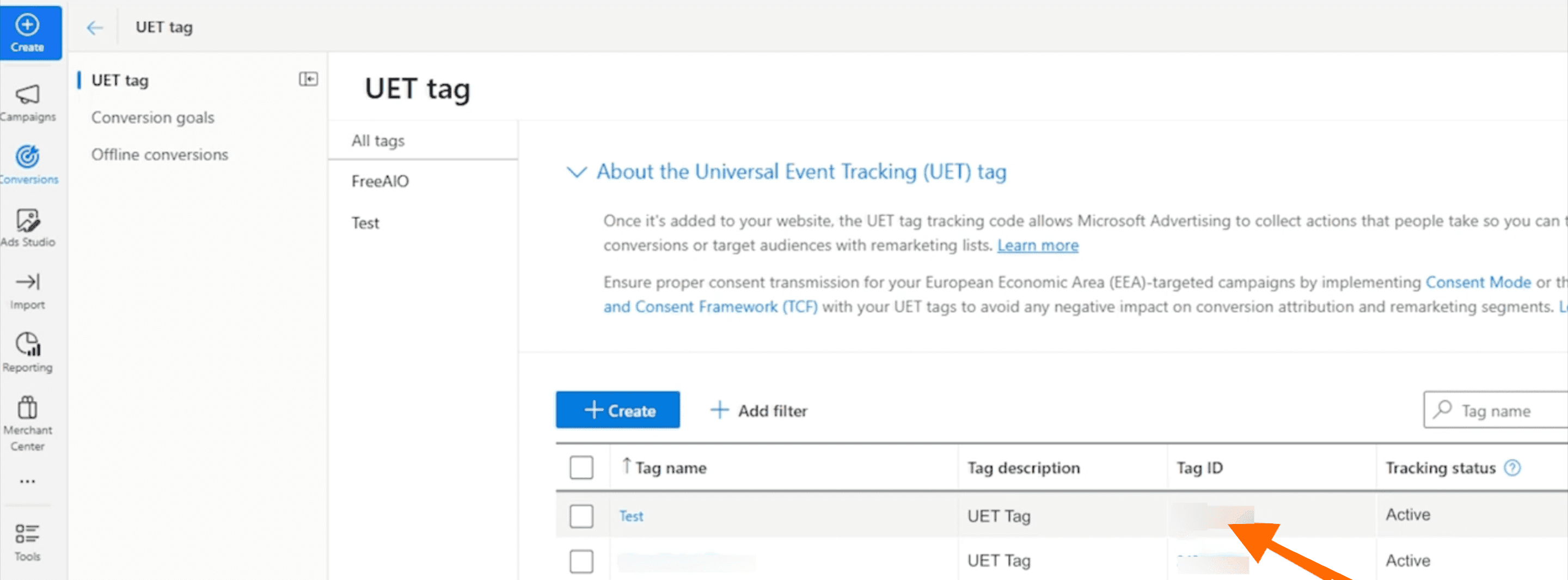Show more items via sidebar ellipsis

(27, 482)
